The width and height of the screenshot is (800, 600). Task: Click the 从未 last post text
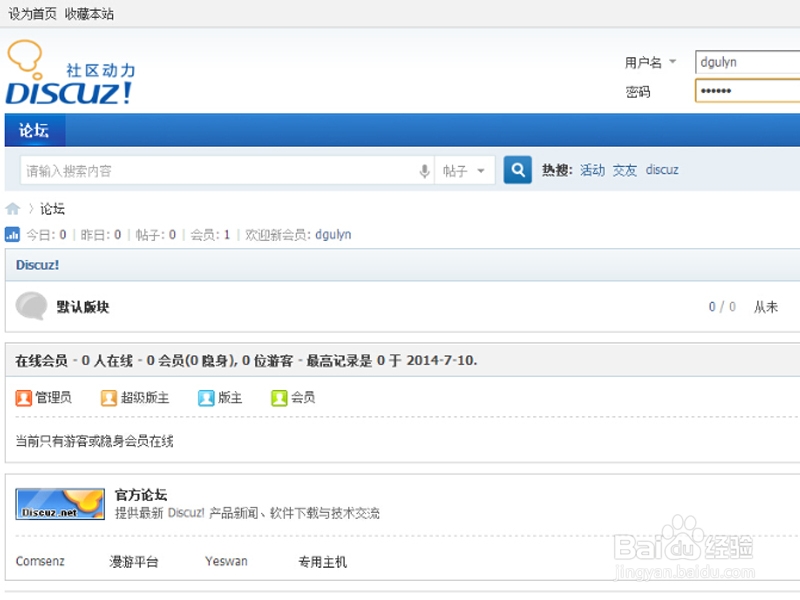766,307
